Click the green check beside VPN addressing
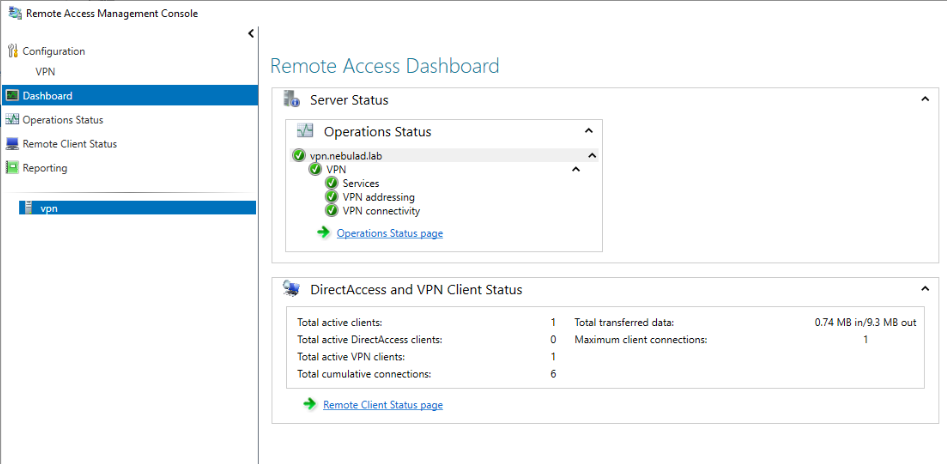The width and height of the screenshot is (947, 464). (x=331, y=197)
